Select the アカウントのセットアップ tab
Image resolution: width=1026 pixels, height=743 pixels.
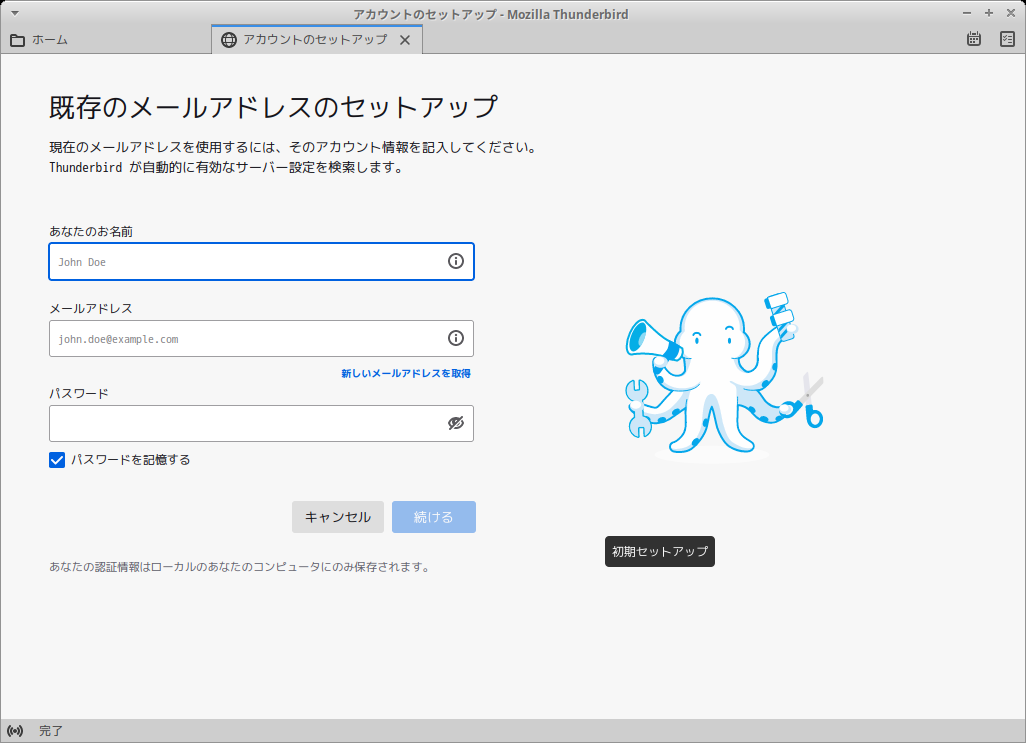[316, 40]
